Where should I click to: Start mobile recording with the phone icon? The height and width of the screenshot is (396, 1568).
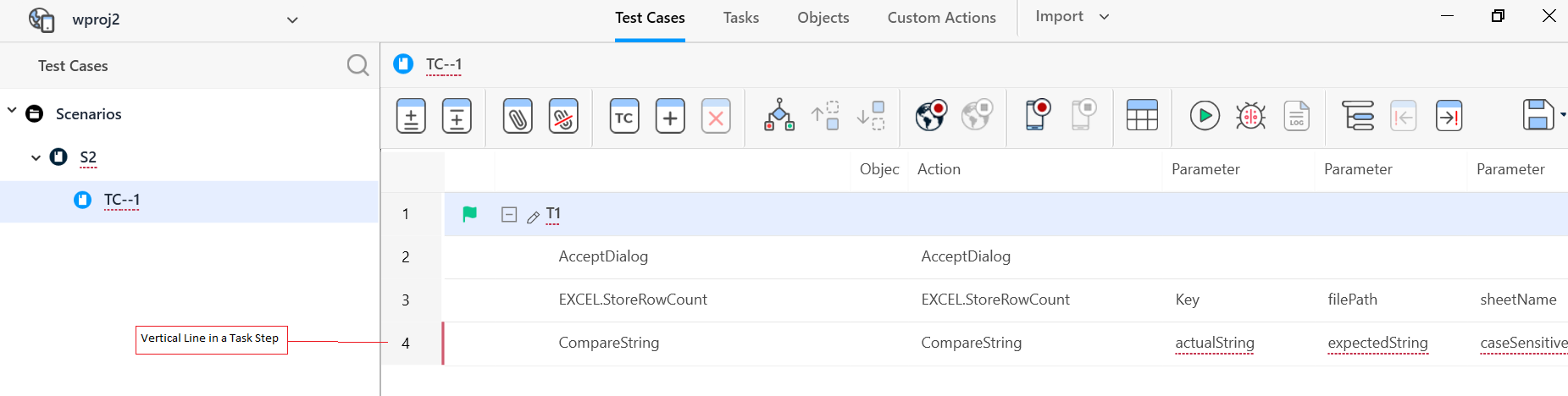coord(1037,116)
